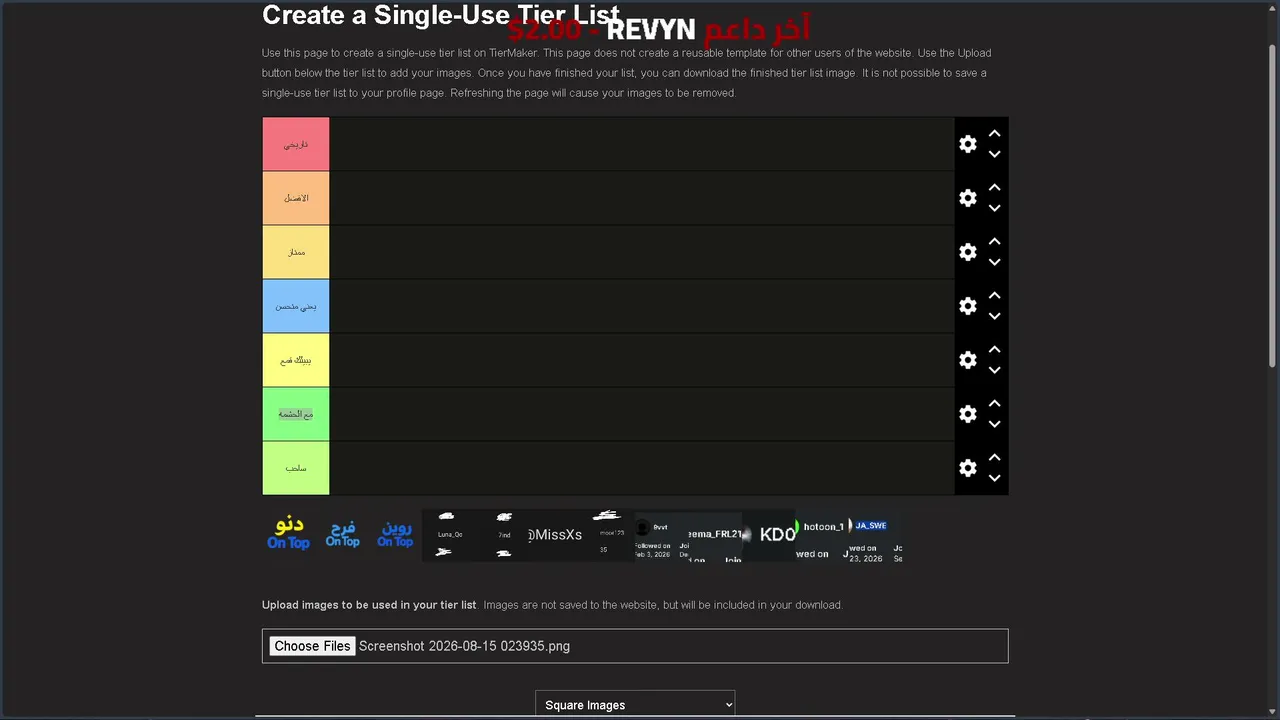
Task: Select the @MissXs image tile
Action: (x=554, y=535)
